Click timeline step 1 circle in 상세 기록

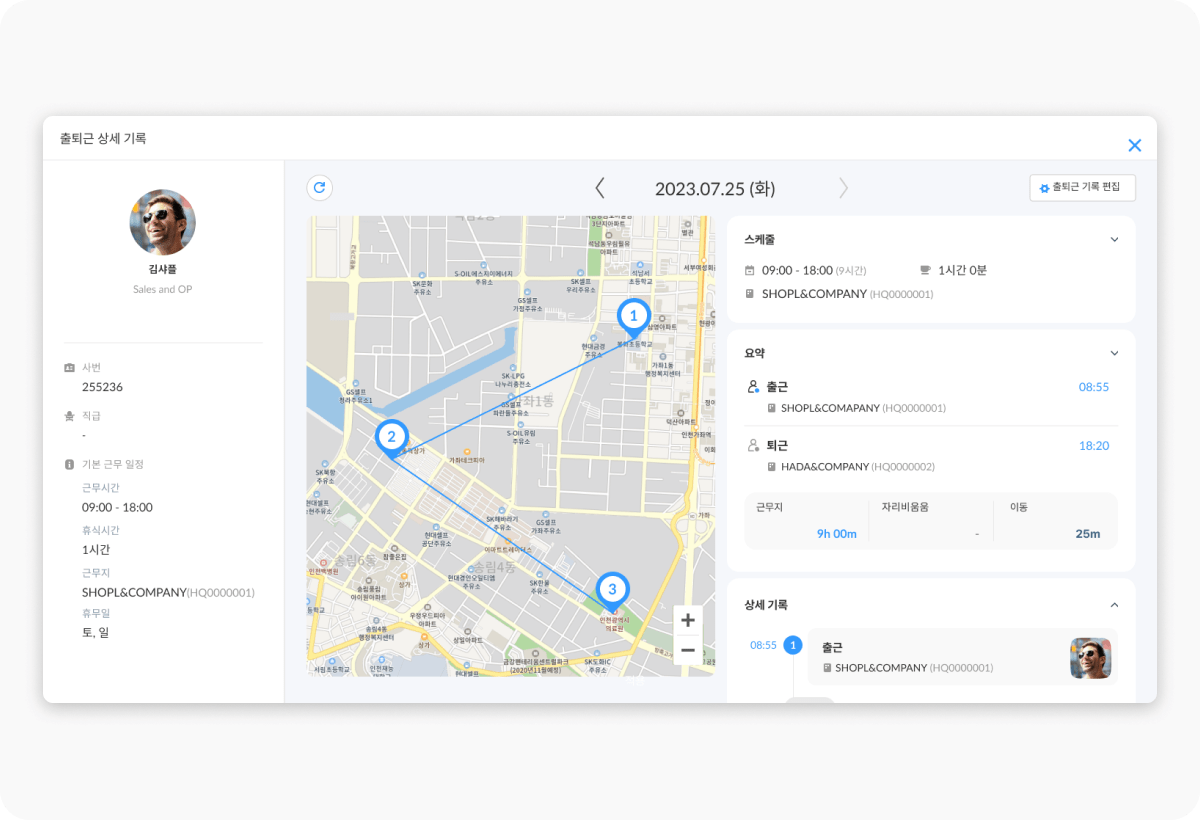[x=793, y=645]
